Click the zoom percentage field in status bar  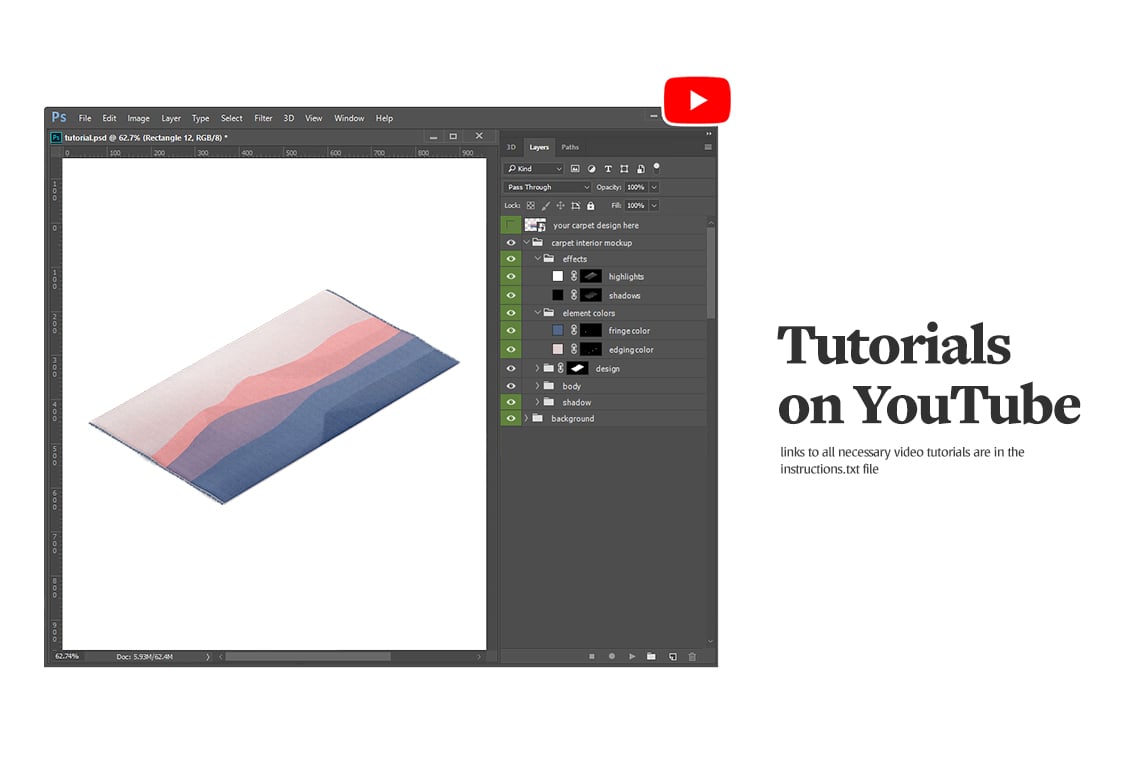[67, 657]
